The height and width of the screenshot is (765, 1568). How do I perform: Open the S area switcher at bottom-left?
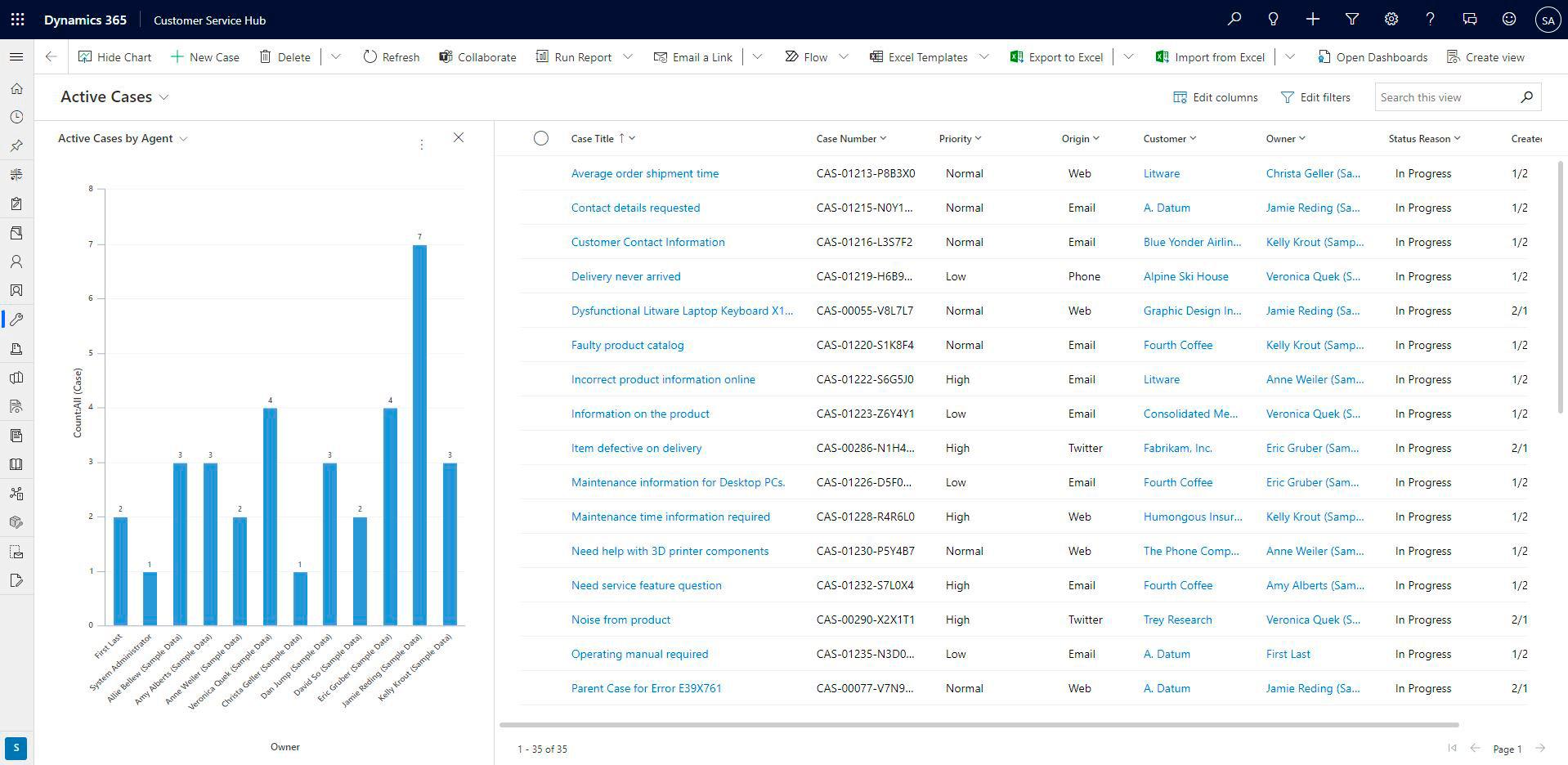pos(16,748)
